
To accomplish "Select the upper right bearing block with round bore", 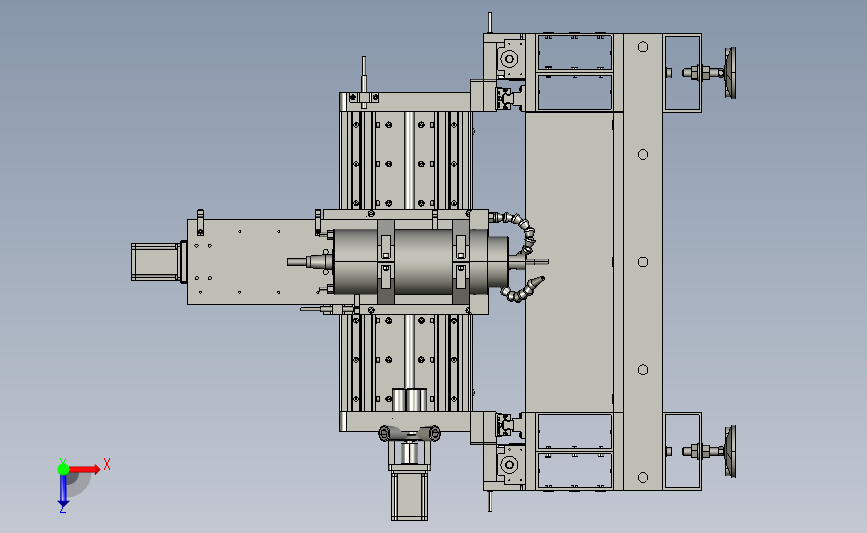I will 509,59.
